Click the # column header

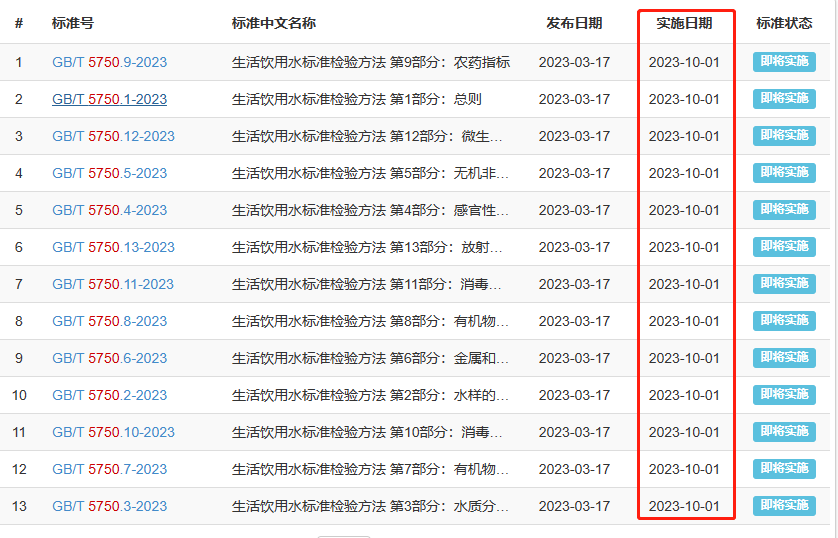[19, 24]
